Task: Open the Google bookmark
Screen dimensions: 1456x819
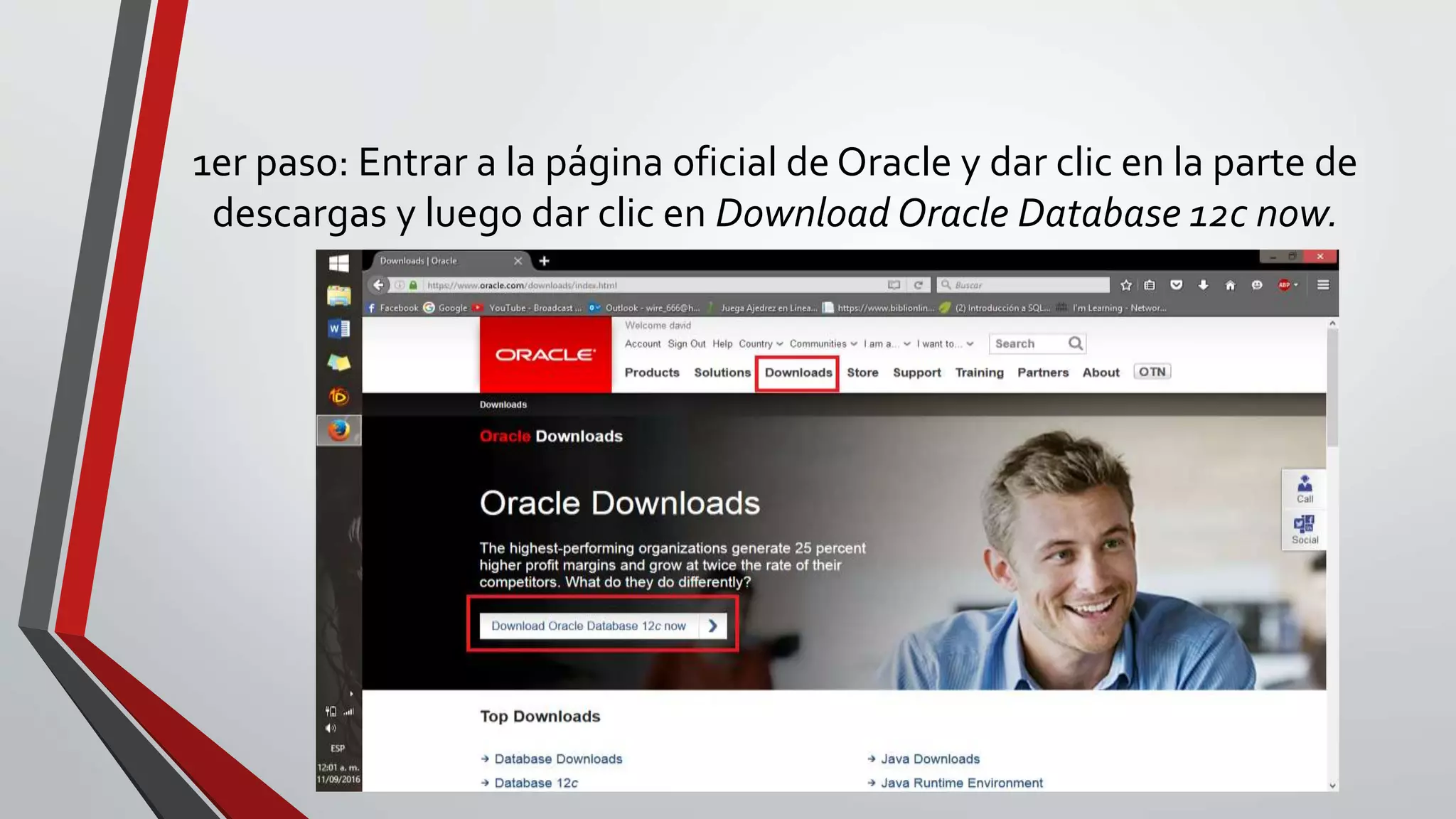Action: 446,308
